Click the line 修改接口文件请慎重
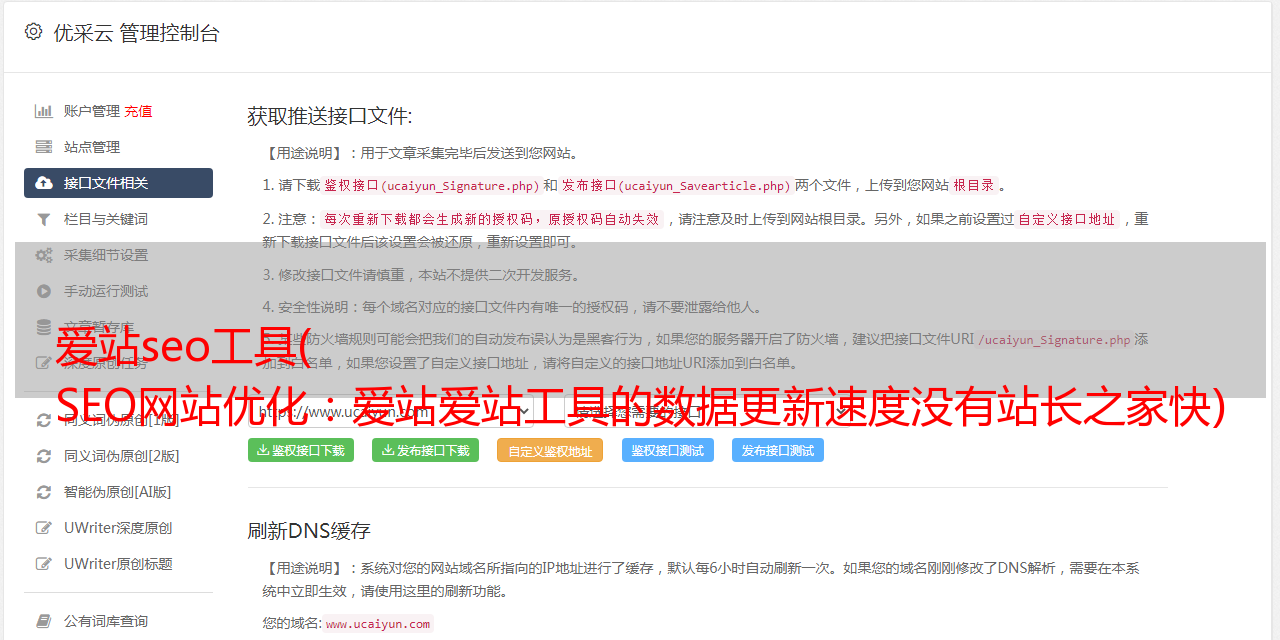Screen dimensions: 1280x640 point(421,274)
